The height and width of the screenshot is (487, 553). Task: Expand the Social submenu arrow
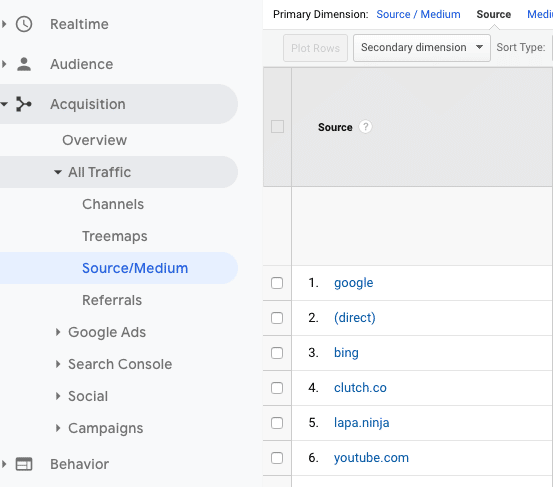pos(58,396)
